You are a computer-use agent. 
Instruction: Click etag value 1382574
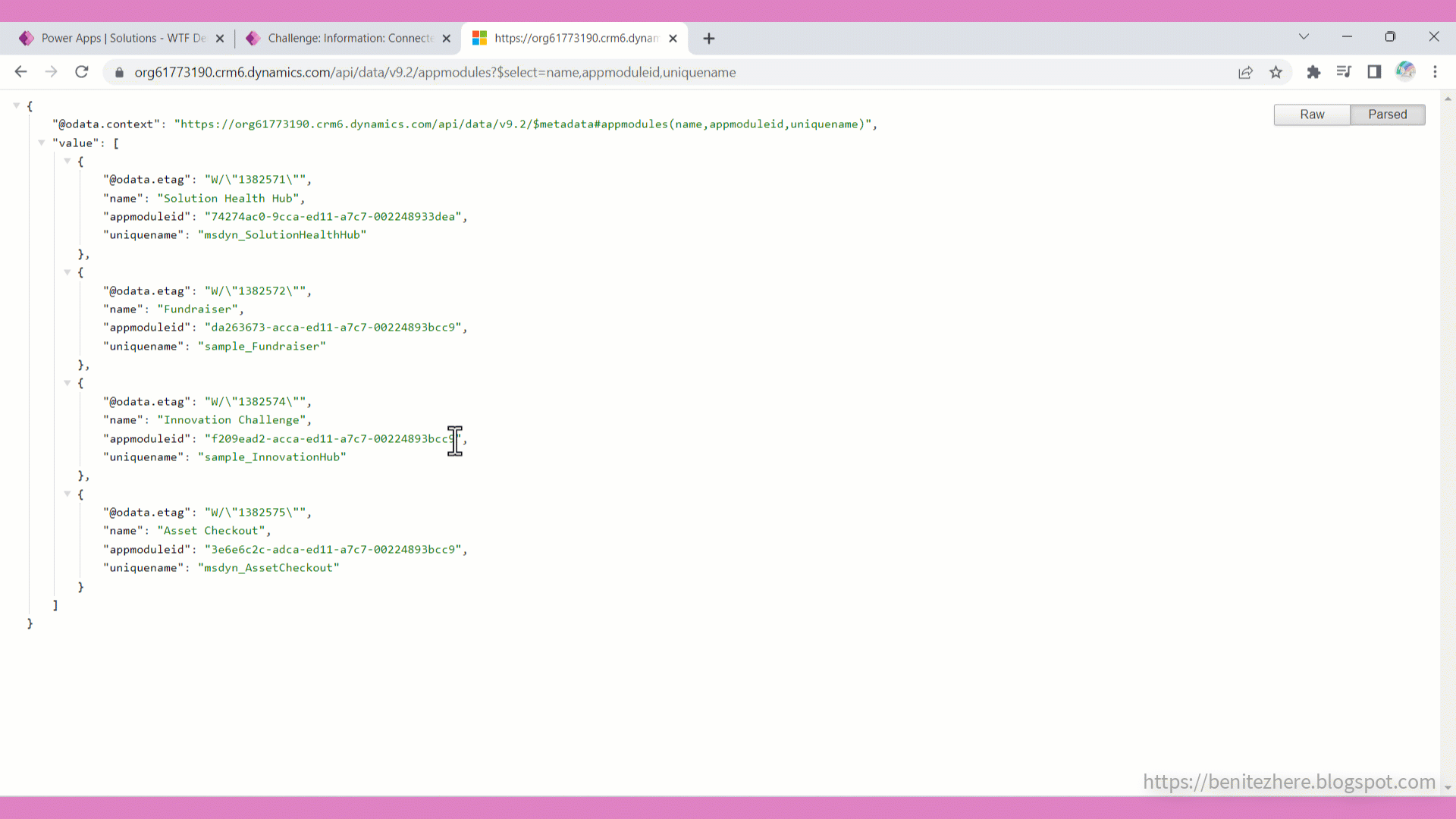point(255,402)
